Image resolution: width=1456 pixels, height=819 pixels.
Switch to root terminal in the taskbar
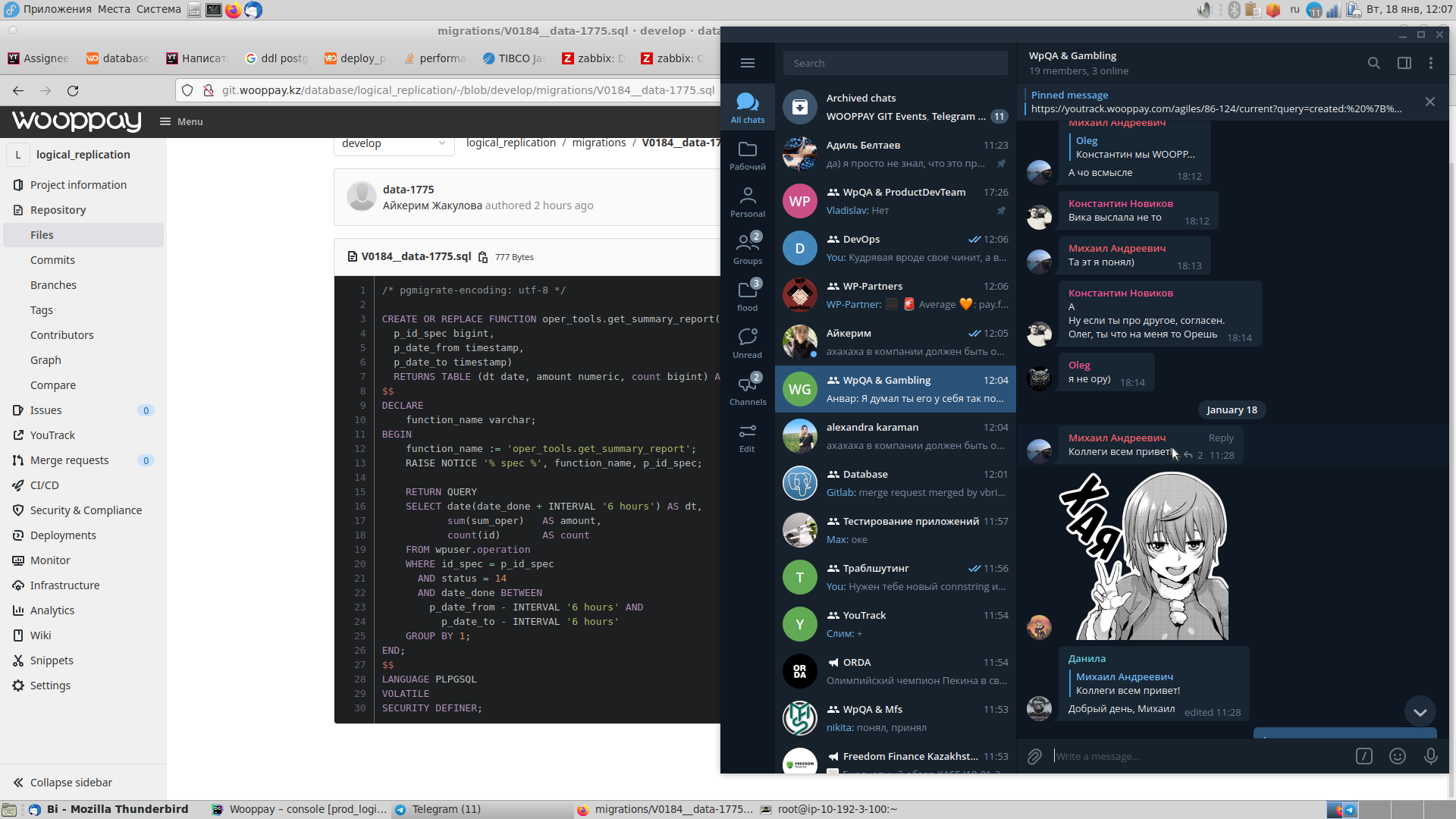(x=828, y=809)
